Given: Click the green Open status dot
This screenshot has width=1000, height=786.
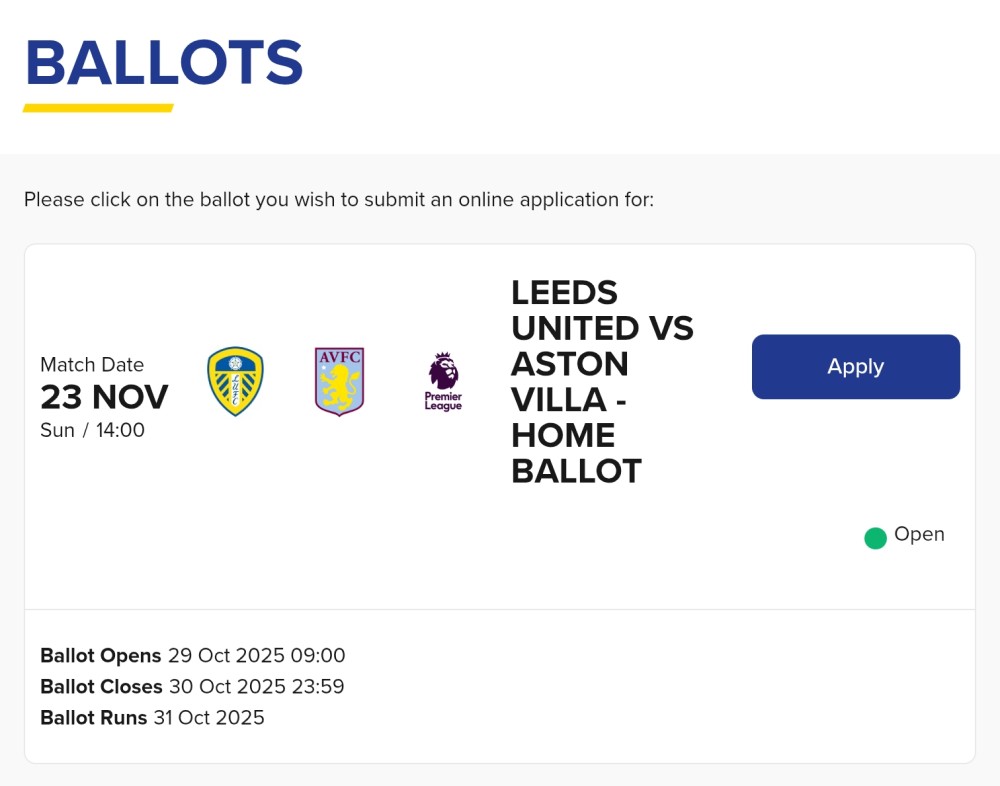Looking at the screenshot, I should (875, 538).
